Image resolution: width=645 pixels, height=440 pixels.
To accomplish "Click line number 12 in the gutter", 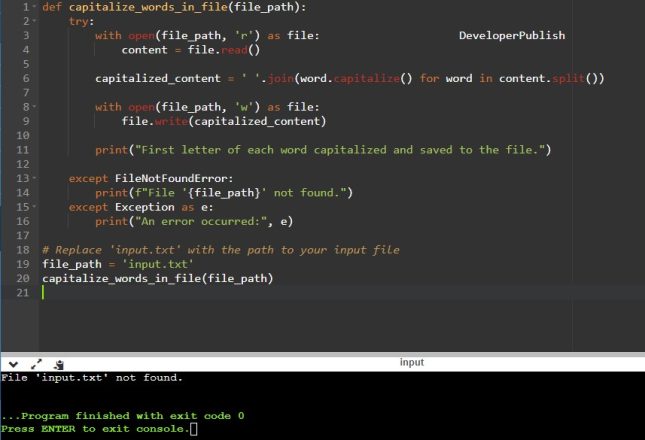I will [23, 164].
